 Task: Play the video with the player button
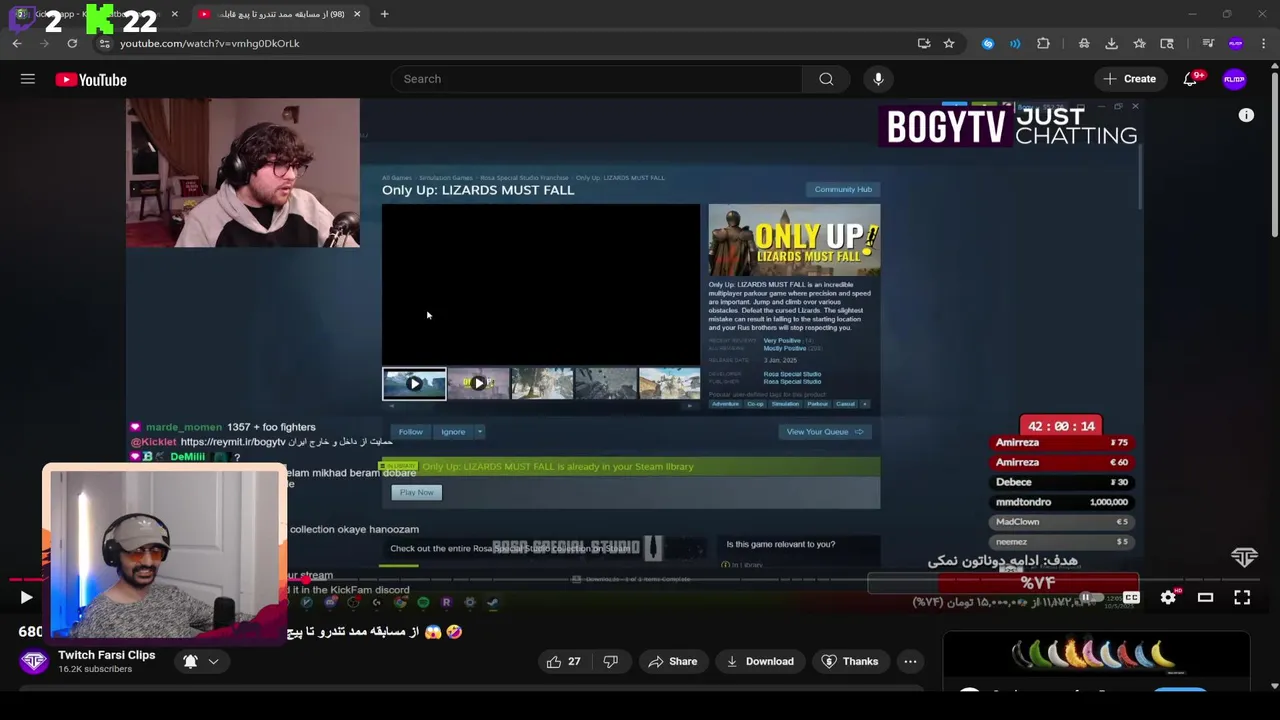click(x=26, y=597)
